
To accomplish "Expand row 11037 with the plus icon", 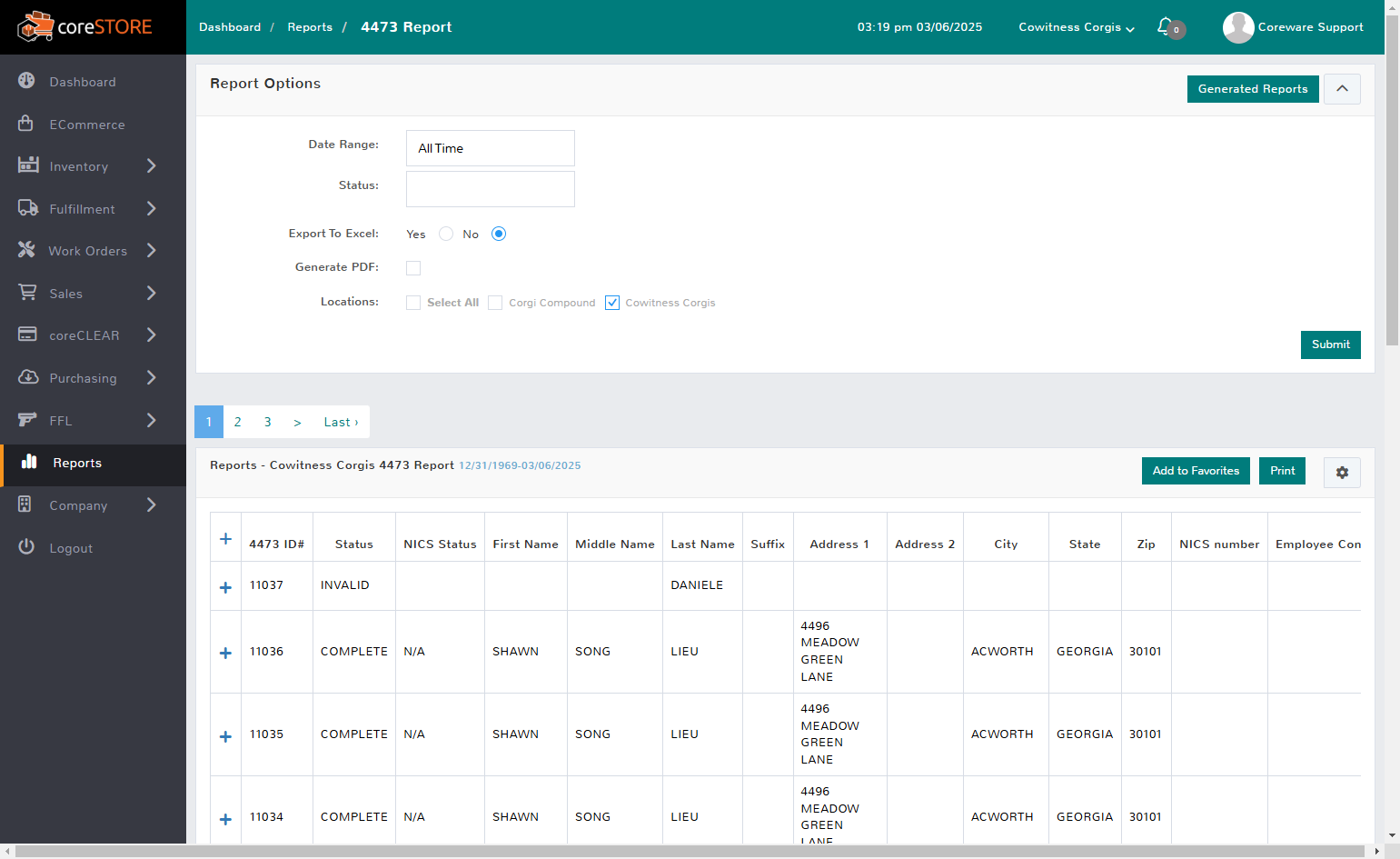I will [225, 587].
